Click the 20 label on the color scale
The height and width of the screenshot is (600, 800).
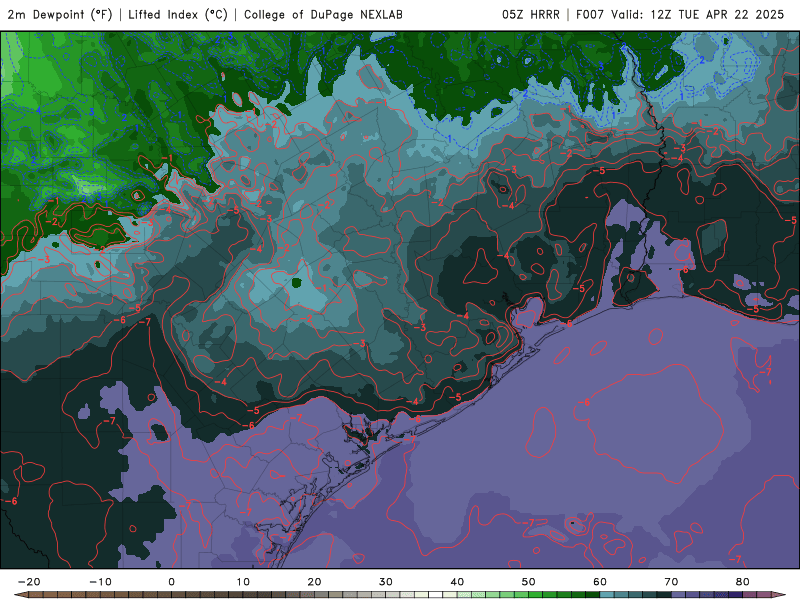(314, 582)
